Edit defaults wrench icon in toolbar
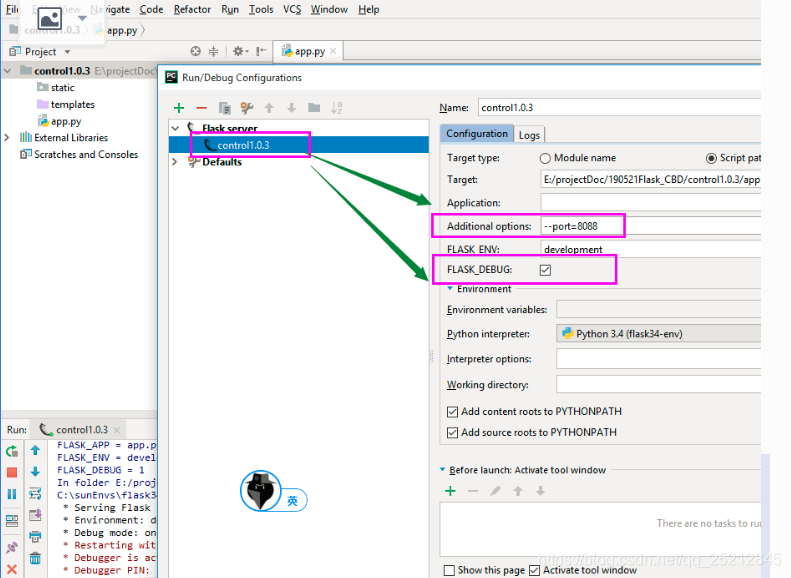This screenshot has height=578, width=791. pyautogui.click(x=247, y=108)
